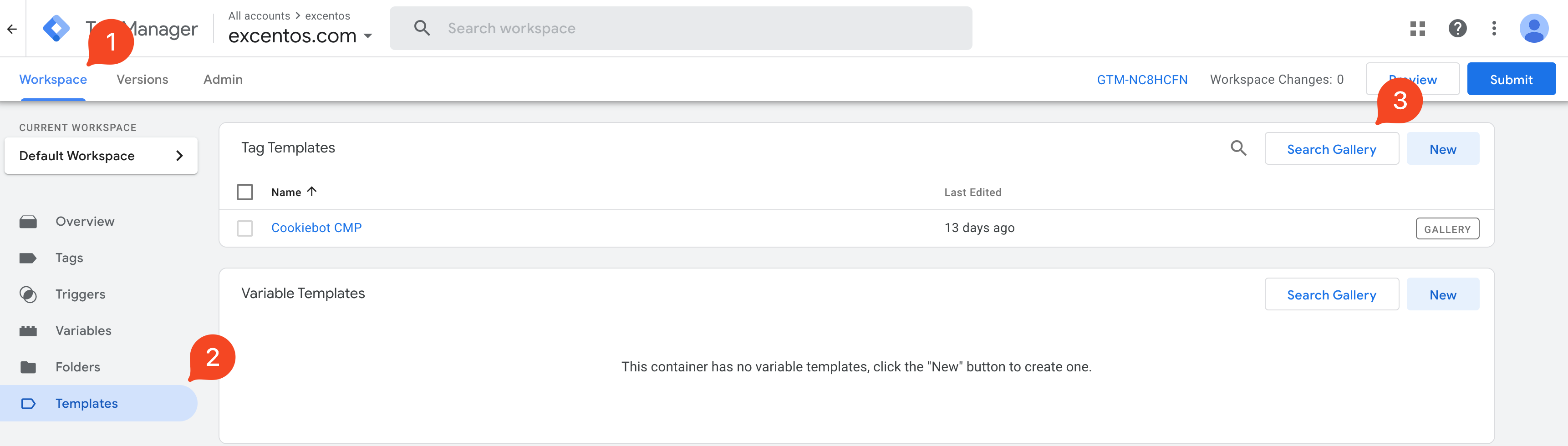The height and width of the screenshot is (446, 1568).
Task: Click Search Gallery for Tag Templates
Action: pyautogui.click(x=1331, y=149)
